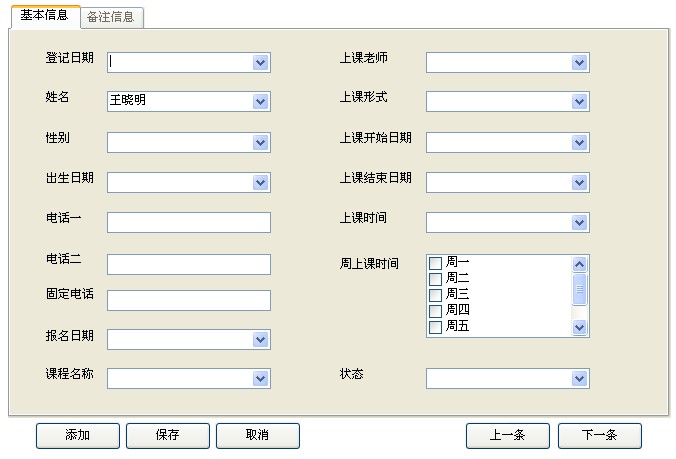Tick the 周三 checkbox
676x459 pixels.
click(x=435, y=295)
